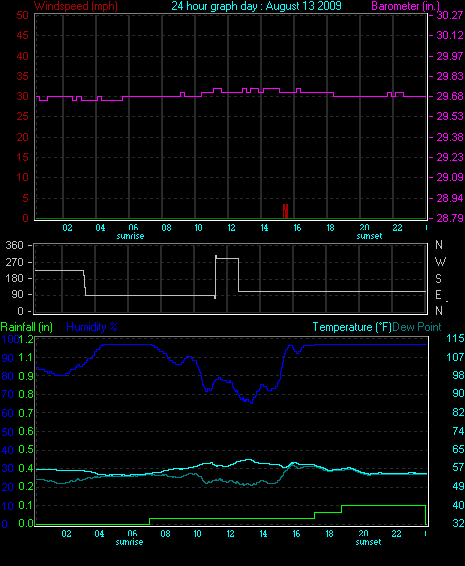Click the 'W' compass label on the wind direction graph
Viewport: 465px width, 566px height.
pos(440,262)
